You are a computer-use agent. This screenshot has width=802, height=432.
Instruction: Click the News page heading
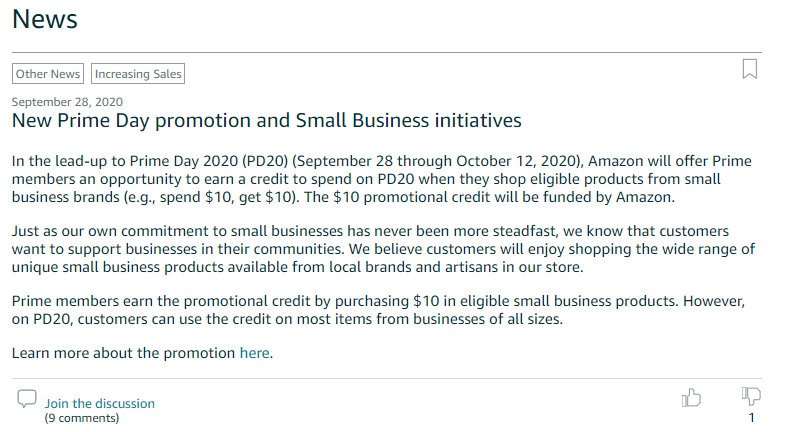(45, 19)
